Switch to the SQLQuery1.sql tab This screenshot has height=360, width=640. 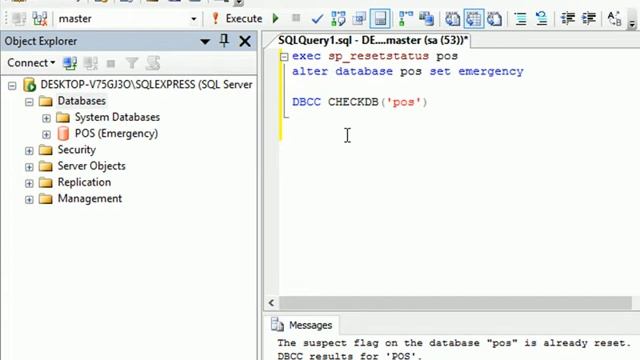(x=373, y=40)
